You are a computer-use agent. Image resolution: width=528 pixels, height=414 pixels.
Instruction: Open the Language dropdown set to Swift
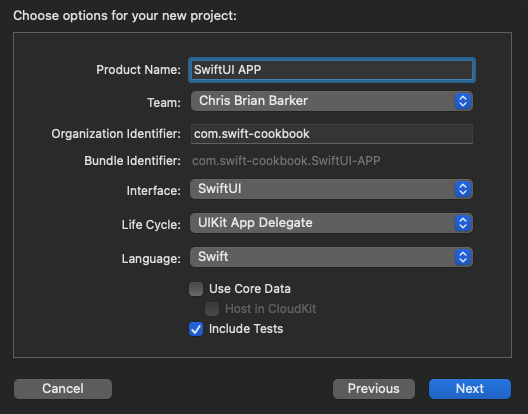point(331,257)
